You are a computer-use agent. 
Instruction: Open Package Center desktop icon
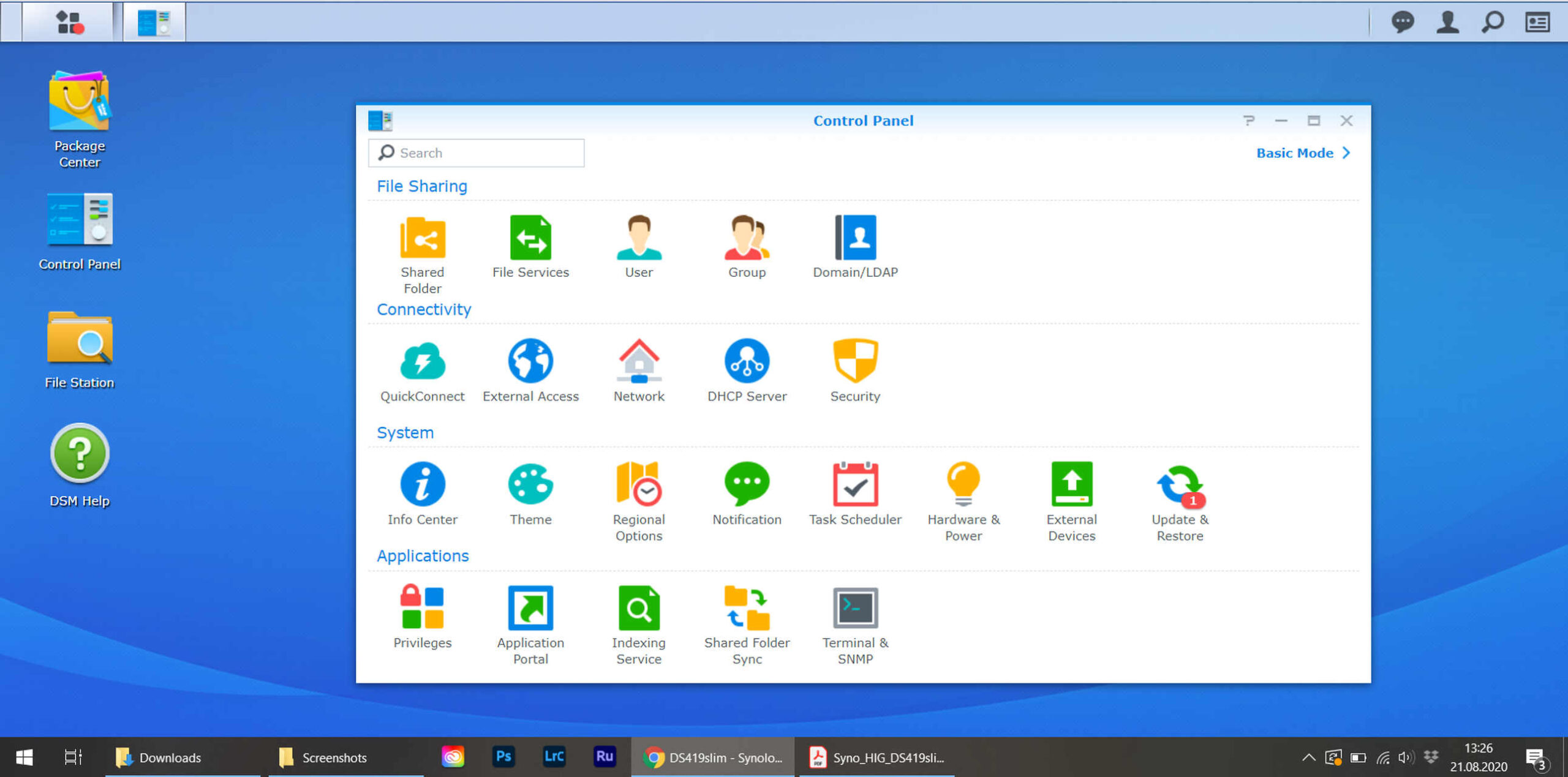tap(80, 119)
